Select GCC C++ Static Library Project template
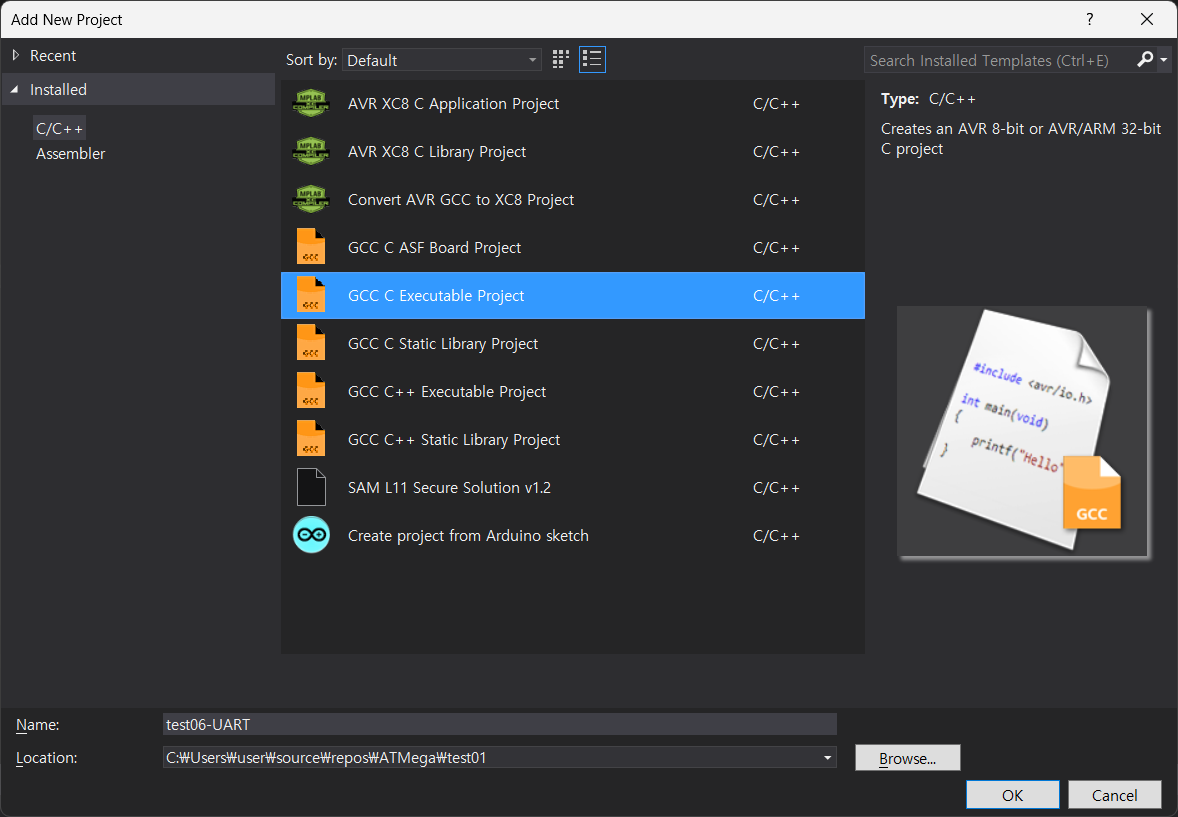This screenshot has height=817, width=1178. click(572, 440)
